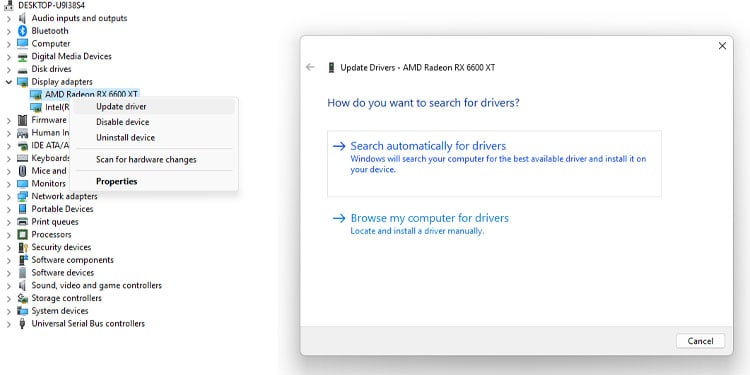This screenshot has height=375, width=750.
Task: Close the Update Drivers dialog
Action: (x=722, y=45)
